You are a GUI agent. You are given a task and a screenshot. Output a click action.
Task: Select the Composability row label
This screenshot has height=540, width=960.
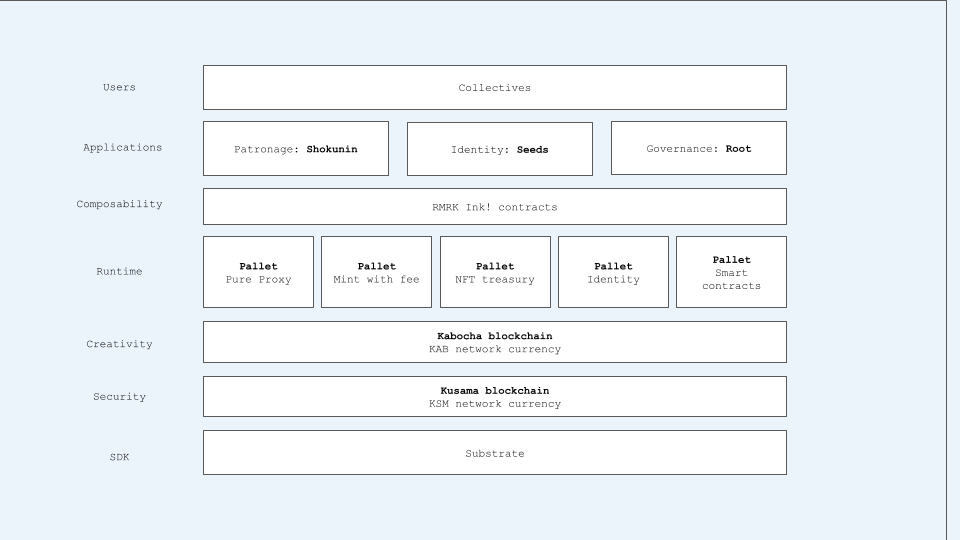[x=119, y=204]
